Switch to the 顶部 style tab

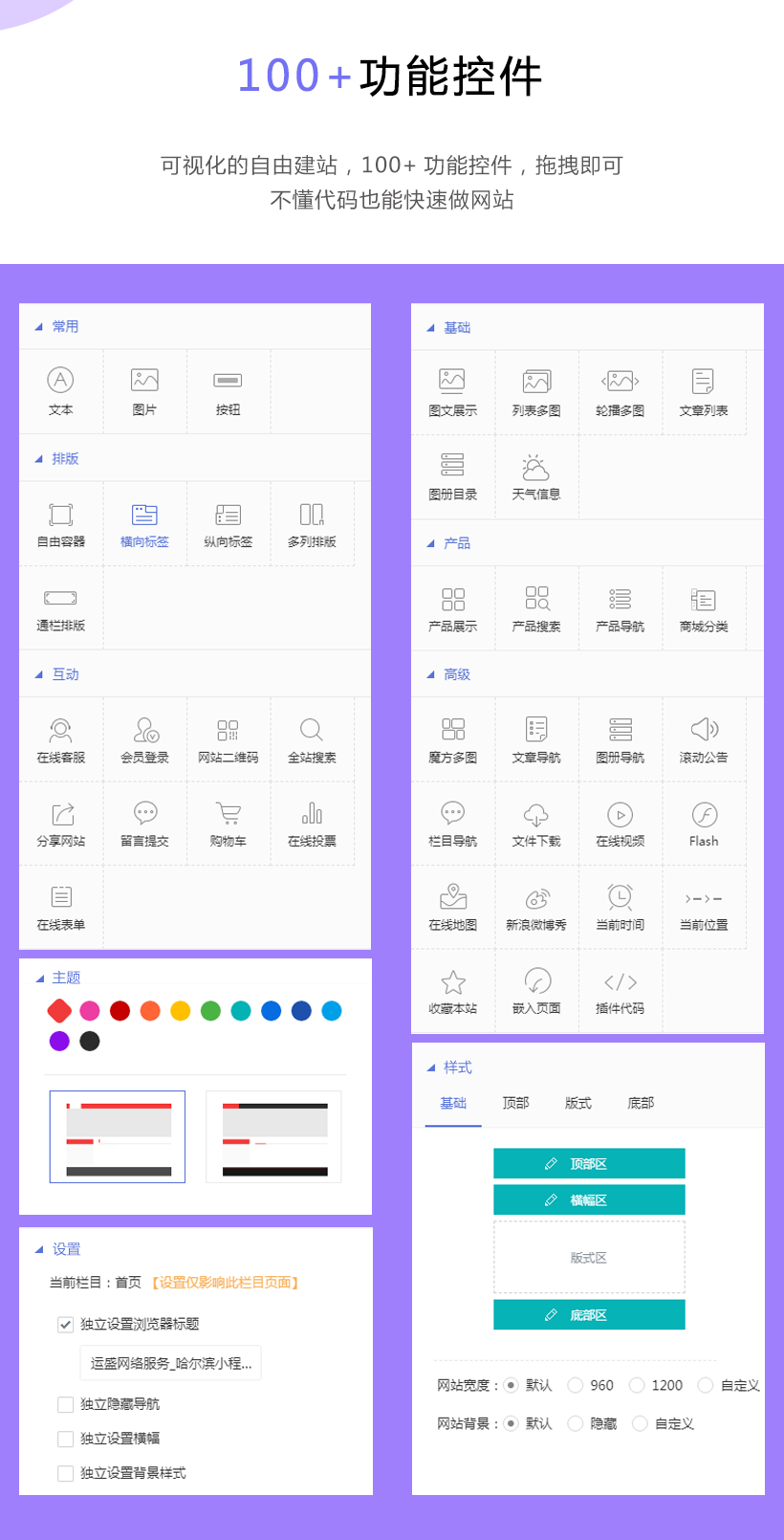coord(515,1103)
